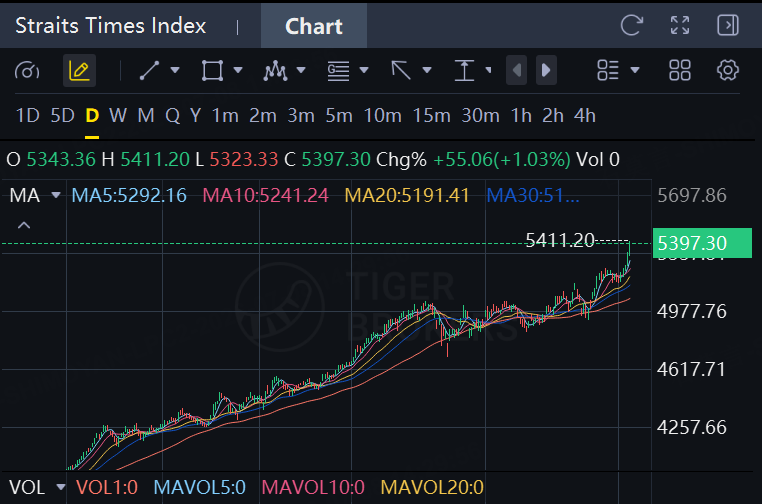This screenshot has width=762, height=504.
Task: Select the 3m interval
Action: (x=301, y=116)
